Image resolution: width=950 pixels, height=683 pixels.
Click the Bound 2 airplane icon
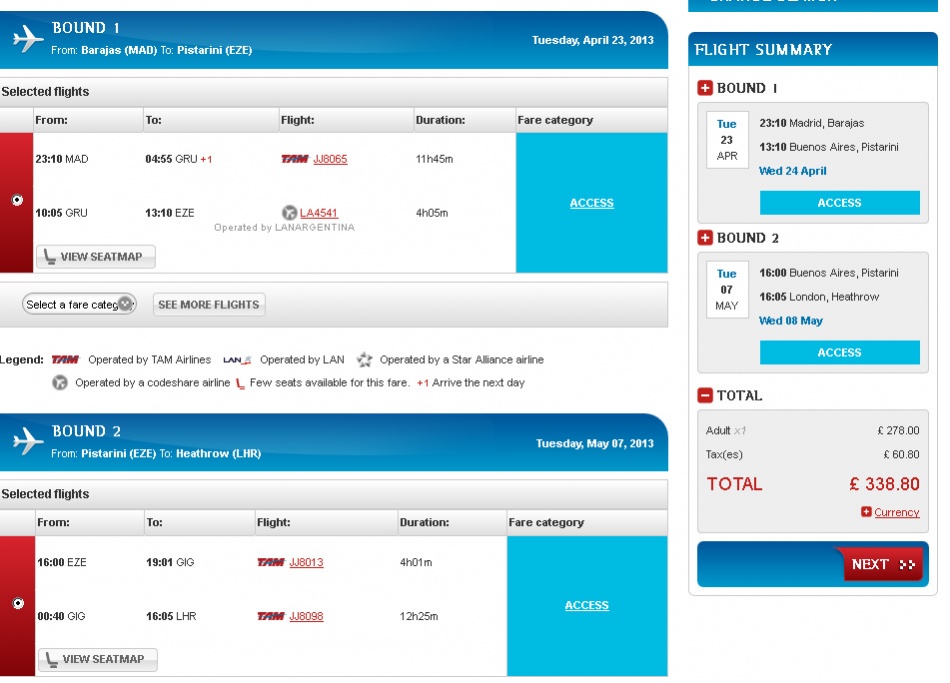(x=28, y=441)
